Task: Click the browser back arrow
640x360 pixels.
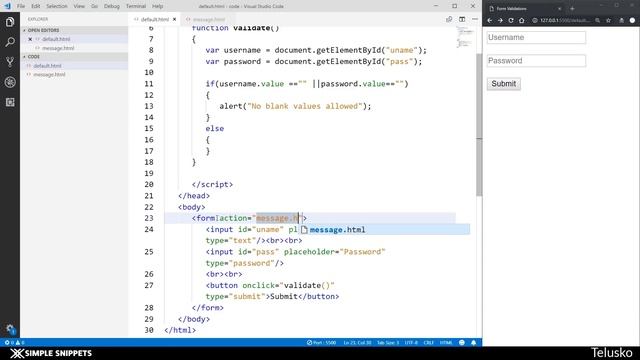Action: pos(489,20)
